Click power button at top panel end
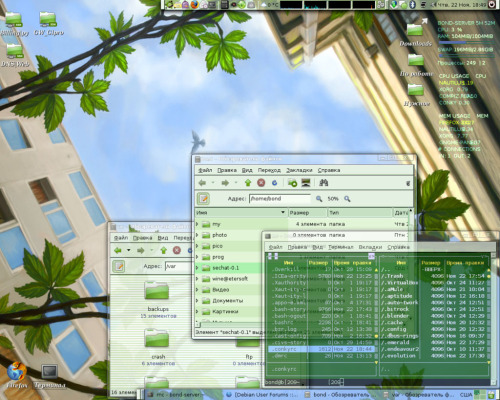The height and width of the screenshot is (400, 500). (x=492, y=4)
